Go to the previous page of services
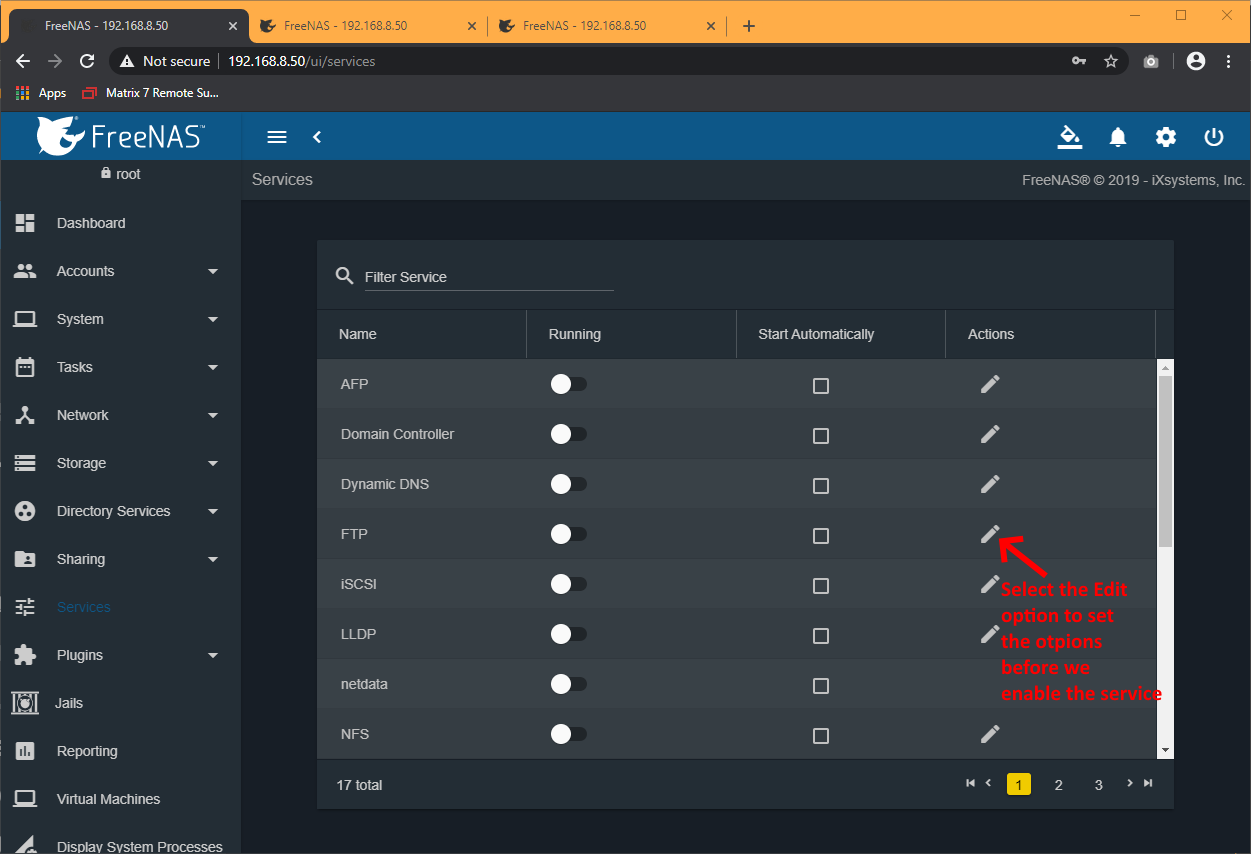Image resolution: width=1251 pixels, height=854 pixels. tap(988, 783)
